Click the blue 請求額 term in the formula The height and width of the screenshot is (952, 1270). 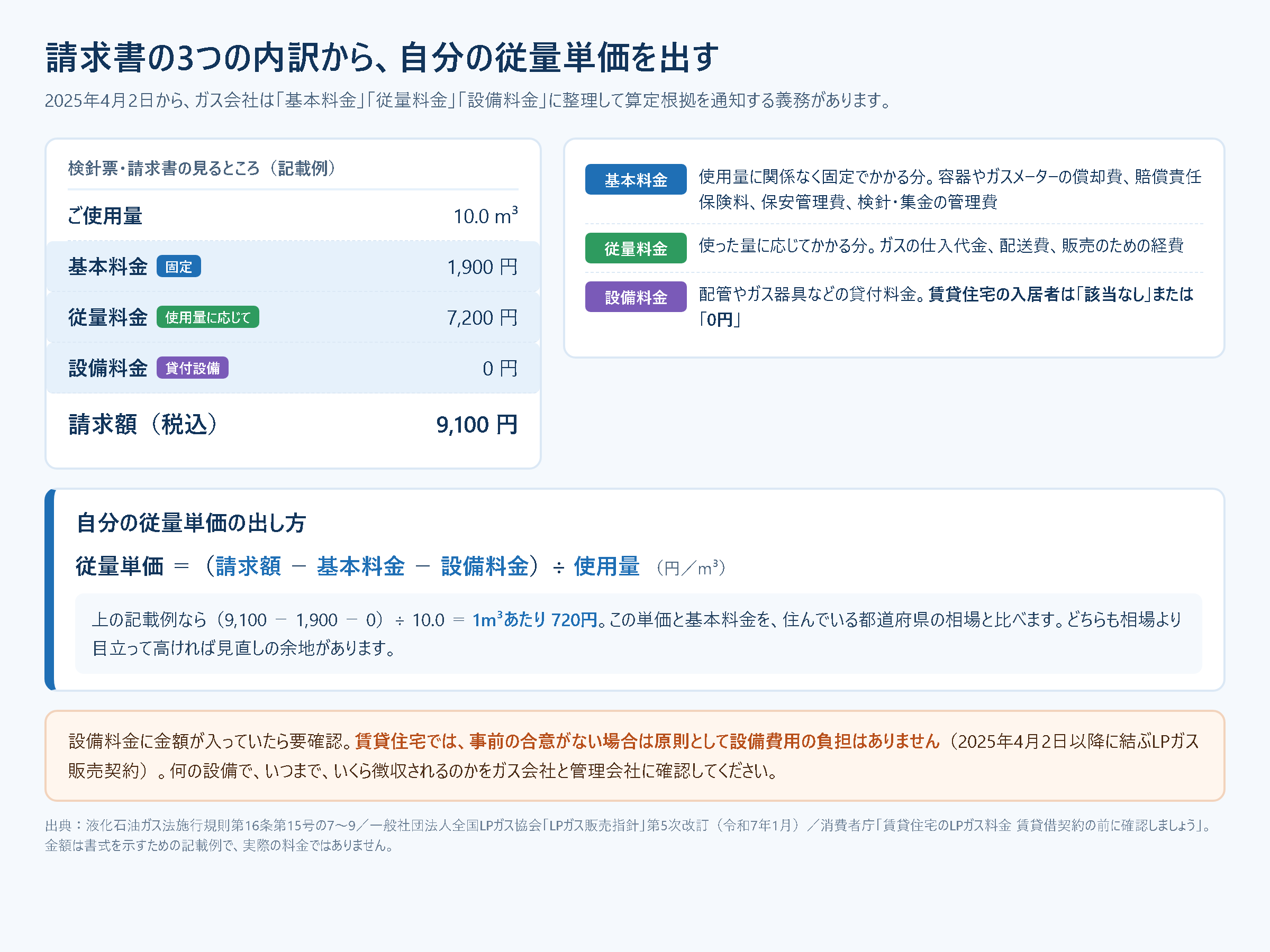coord(249,566)
